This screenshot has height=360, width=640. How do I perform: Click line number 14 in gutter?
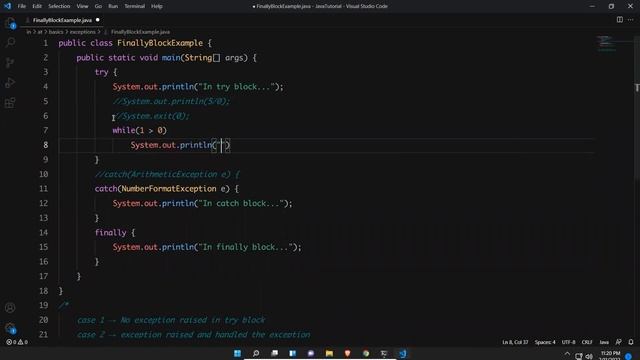[43, 232]
